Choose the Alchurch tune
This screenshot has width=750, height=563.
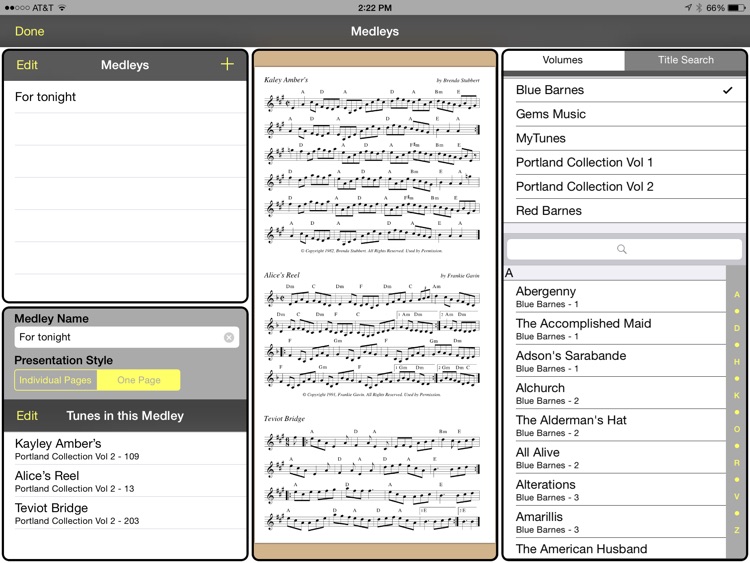coord(615,393)
